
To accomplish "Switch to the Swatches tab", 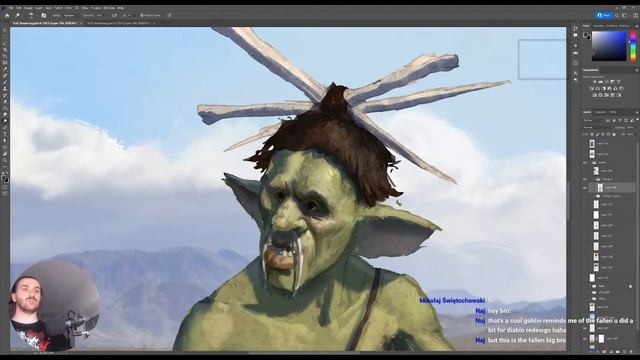I will 598,26.
